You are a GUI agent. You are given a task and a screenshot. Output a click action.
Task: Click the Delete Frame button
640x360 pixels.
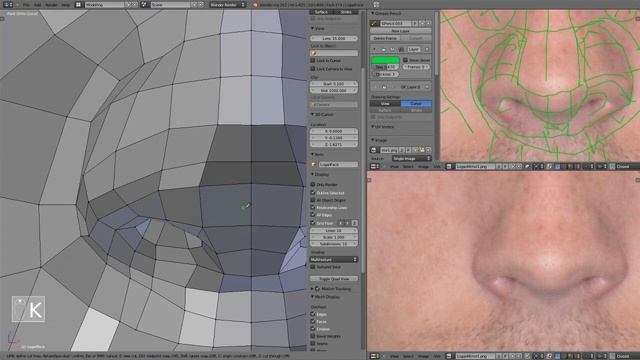point(385,38)
